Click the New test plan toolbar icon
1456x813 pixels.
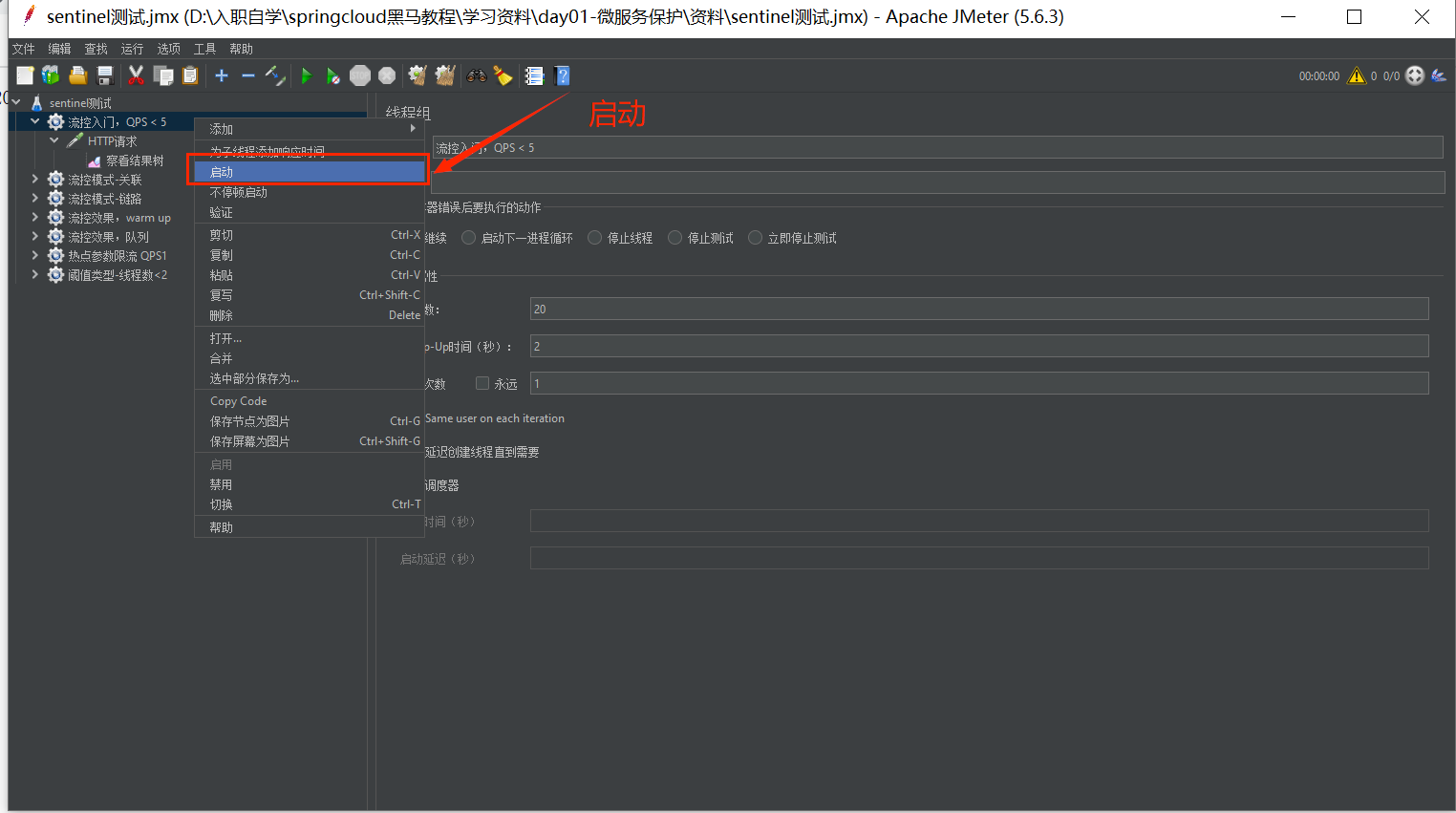25,75
